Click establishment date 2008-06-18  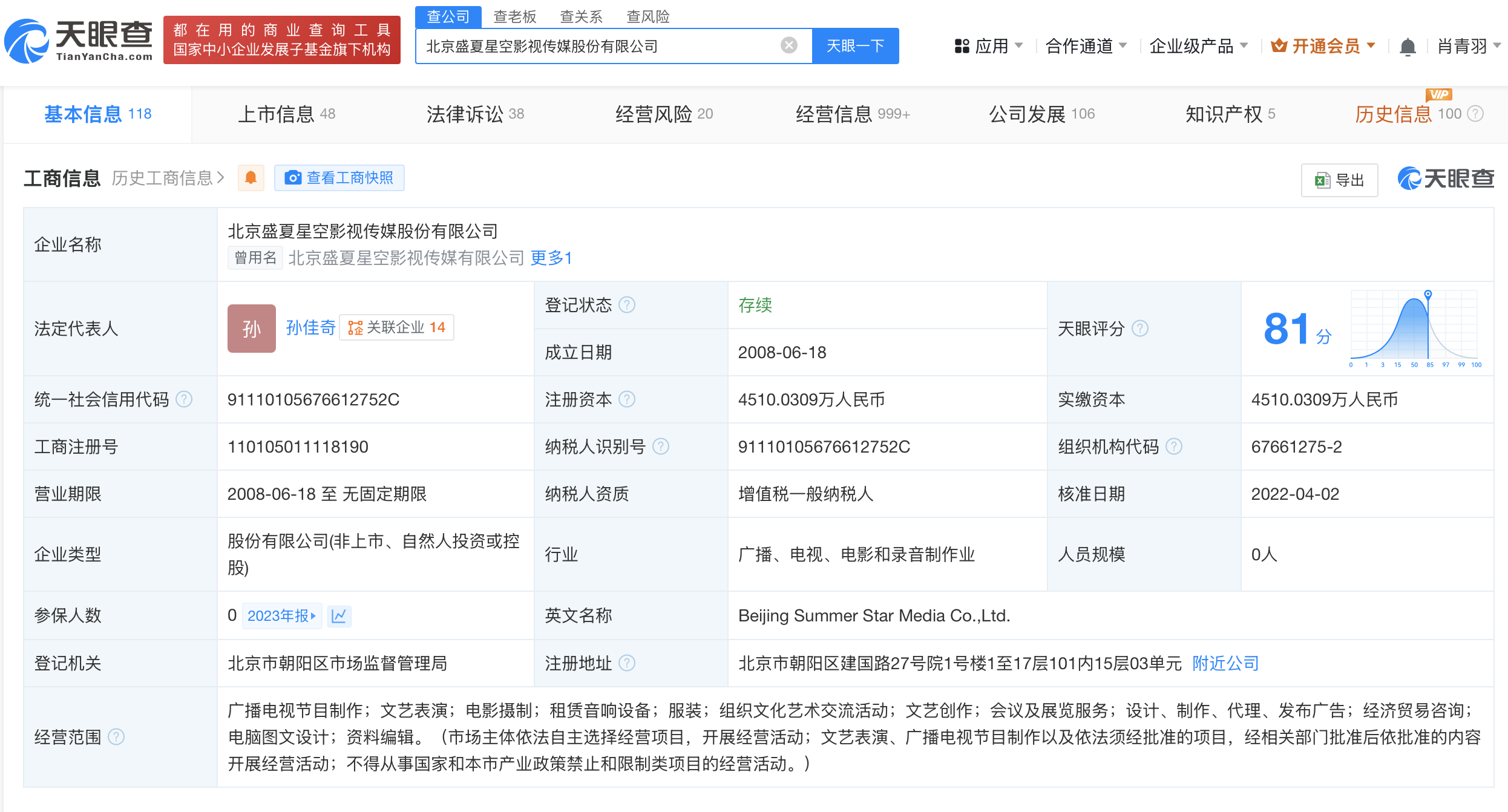pyautogui.click(x=782, y=352)
